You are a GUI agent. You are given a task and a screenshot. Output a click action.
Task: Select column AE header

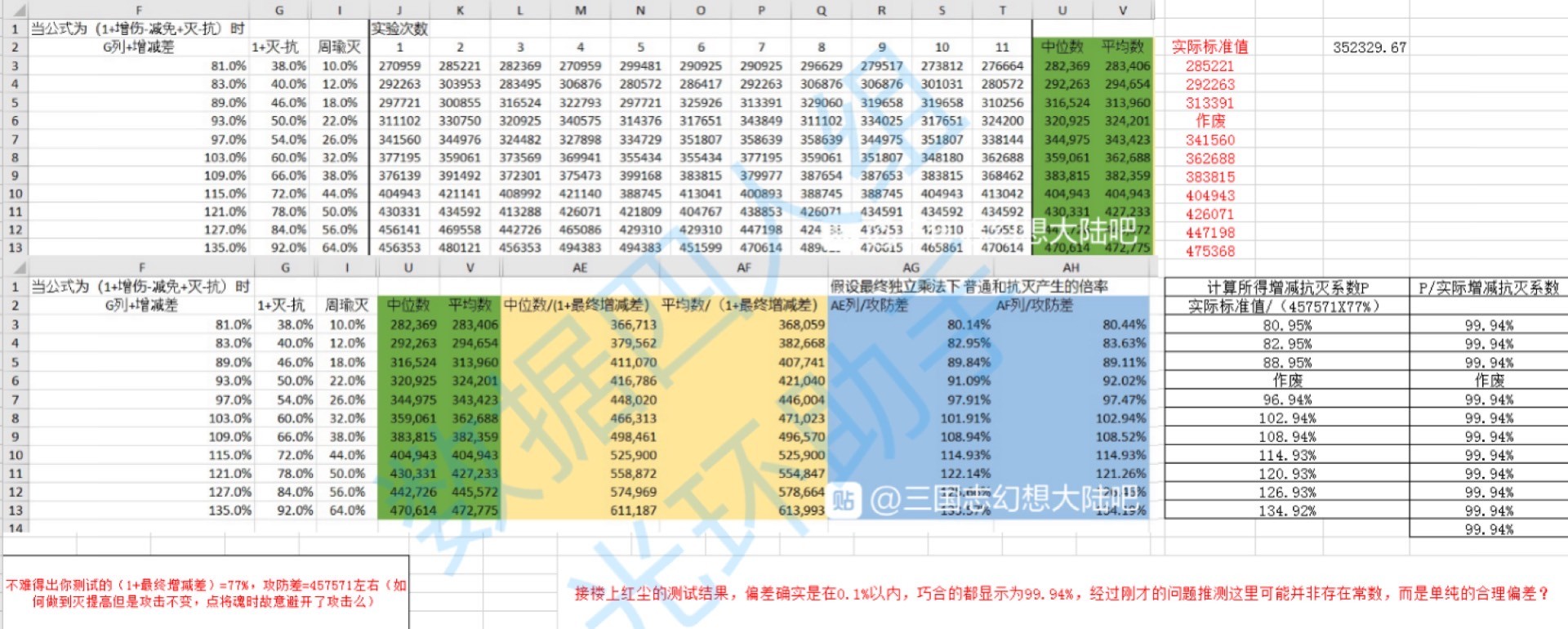[x=579, y=268]
